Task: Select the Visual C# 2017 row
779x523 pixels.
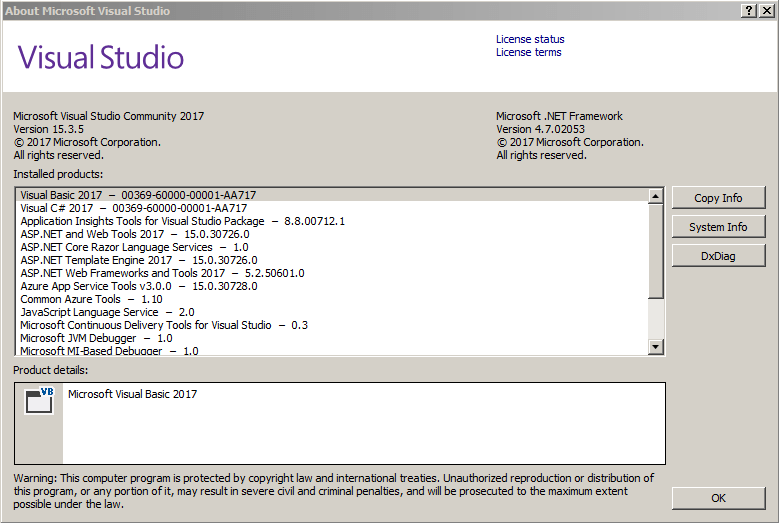Action: tap(333, 208)
